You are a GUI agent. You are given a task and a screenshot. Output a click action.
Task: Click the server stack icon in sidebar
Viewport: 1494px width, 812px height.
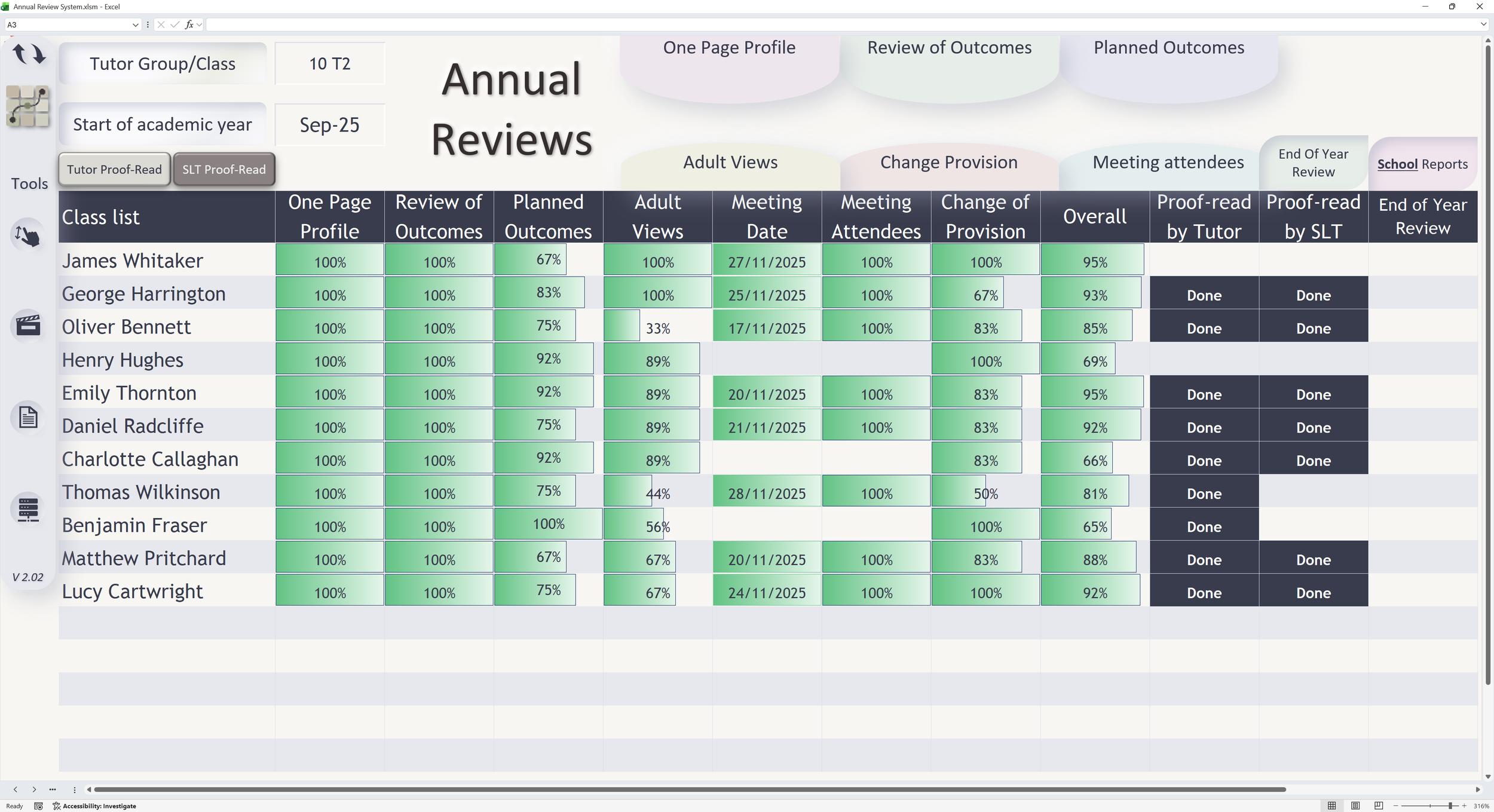coord(27,509)
